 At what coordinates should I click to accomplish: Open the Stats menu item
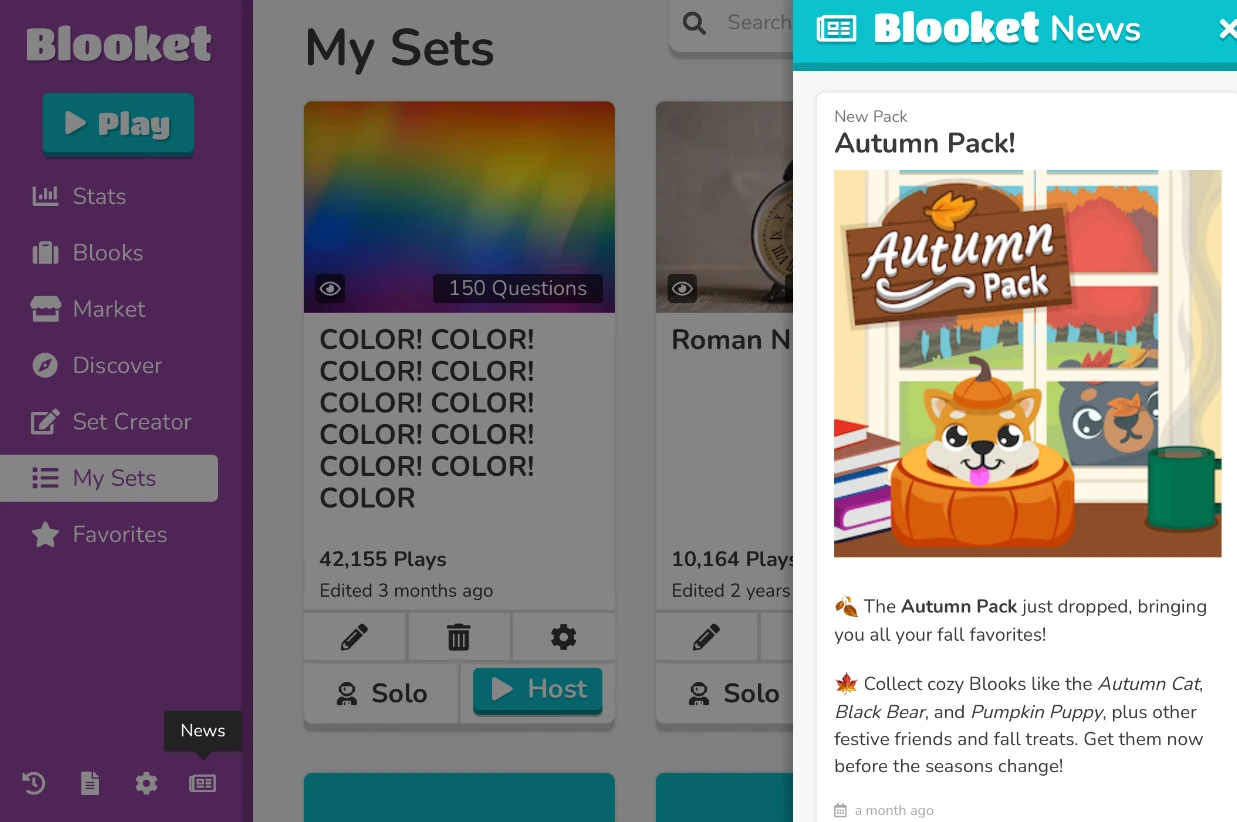pyautogui.click(x=99, y=196)
